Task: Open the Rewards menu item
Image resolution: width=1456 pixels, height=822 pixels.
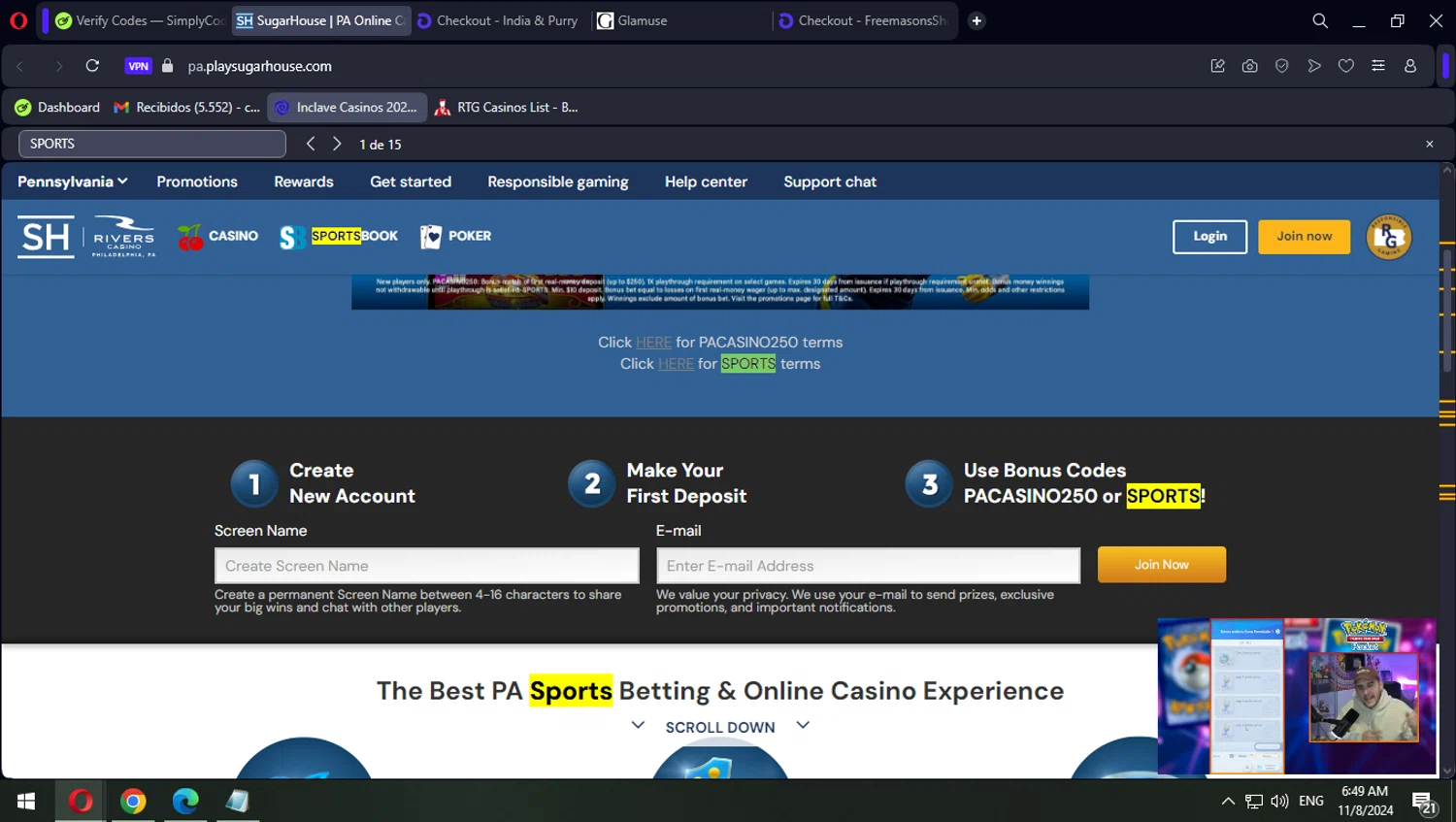Action: [x=304, y=181]
